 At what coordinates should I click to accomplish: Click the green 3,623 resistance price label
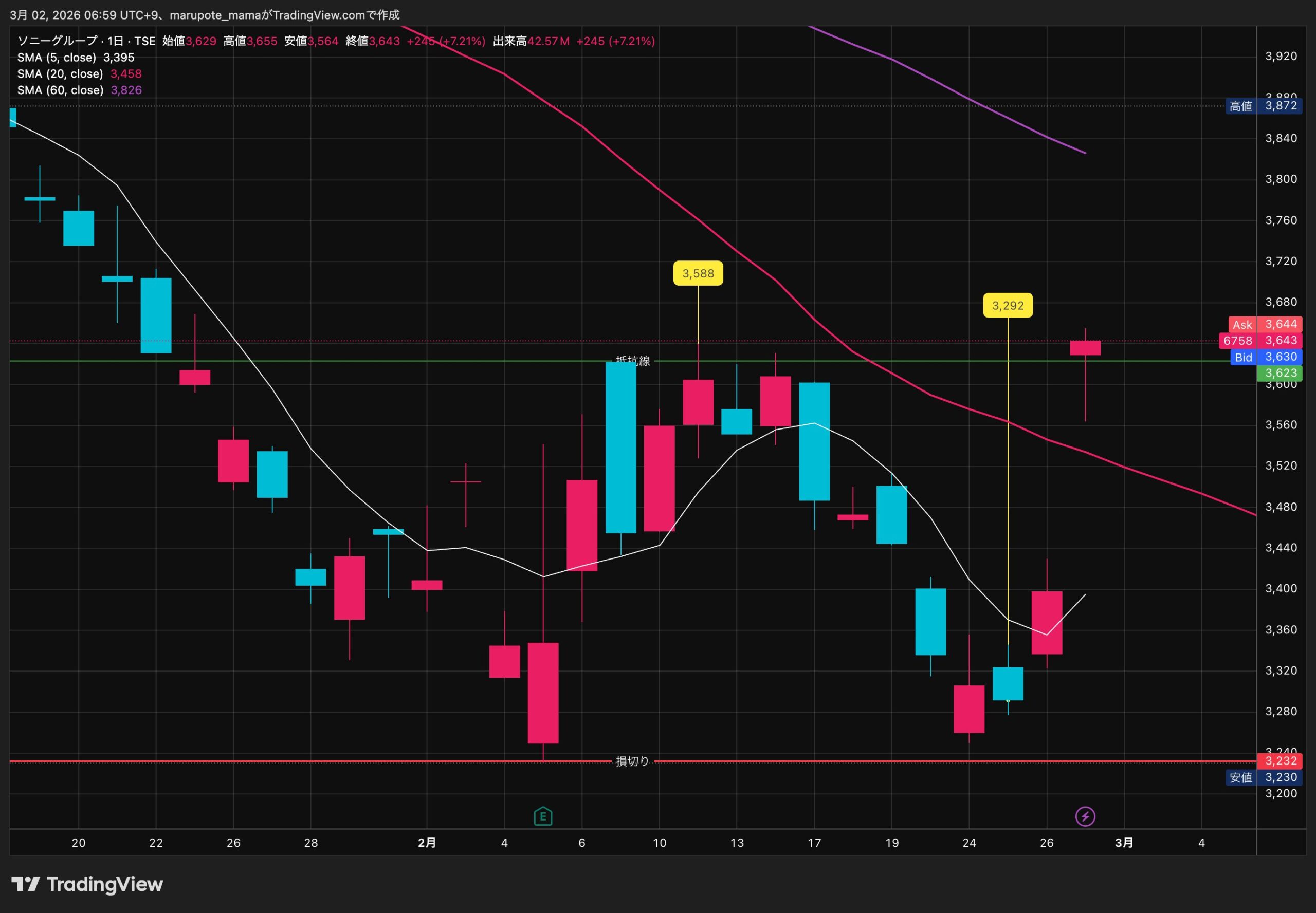[x=1280, y=373]
